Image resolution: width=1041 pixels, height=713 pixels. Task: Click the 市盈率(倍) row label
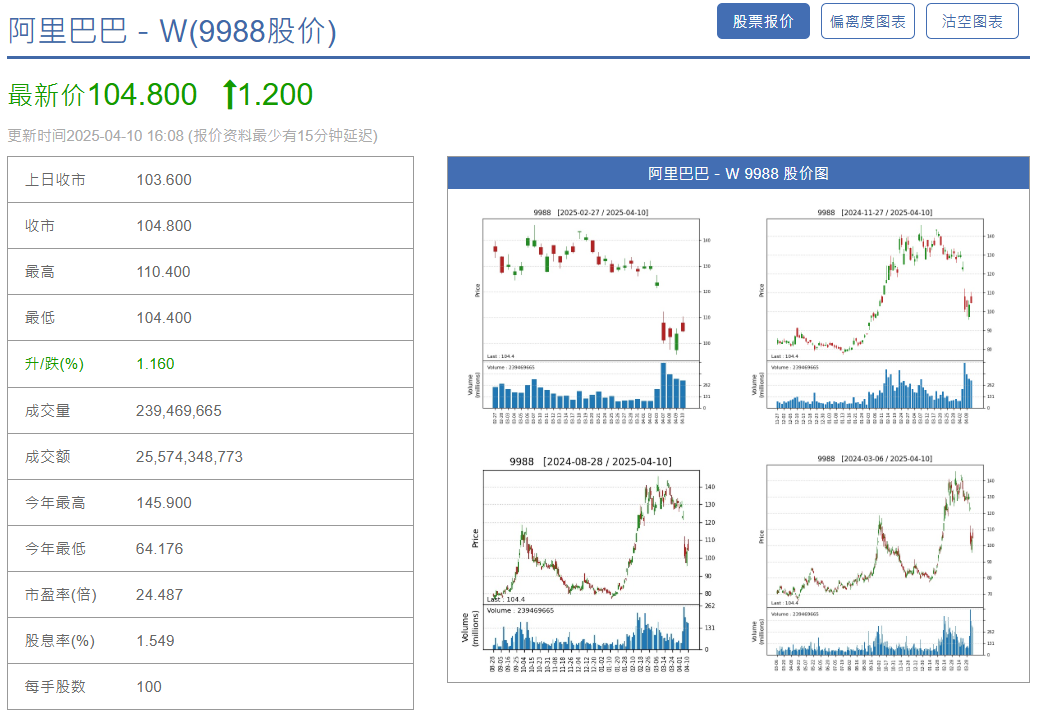click(x=60, y=595)
